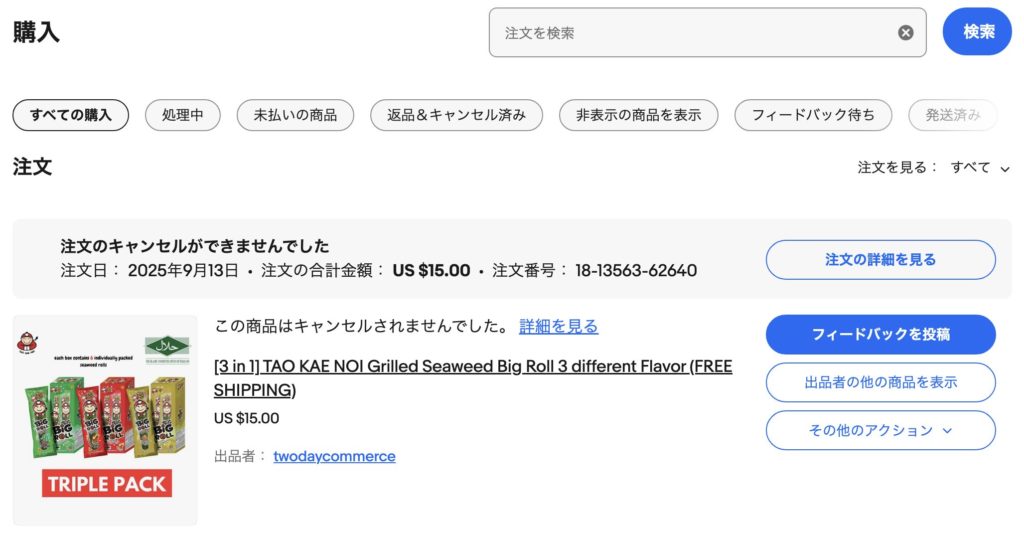The height and width of the screenshot is (536, 1024).
Task: Clear the order search field icon
Action: point(905,33)
